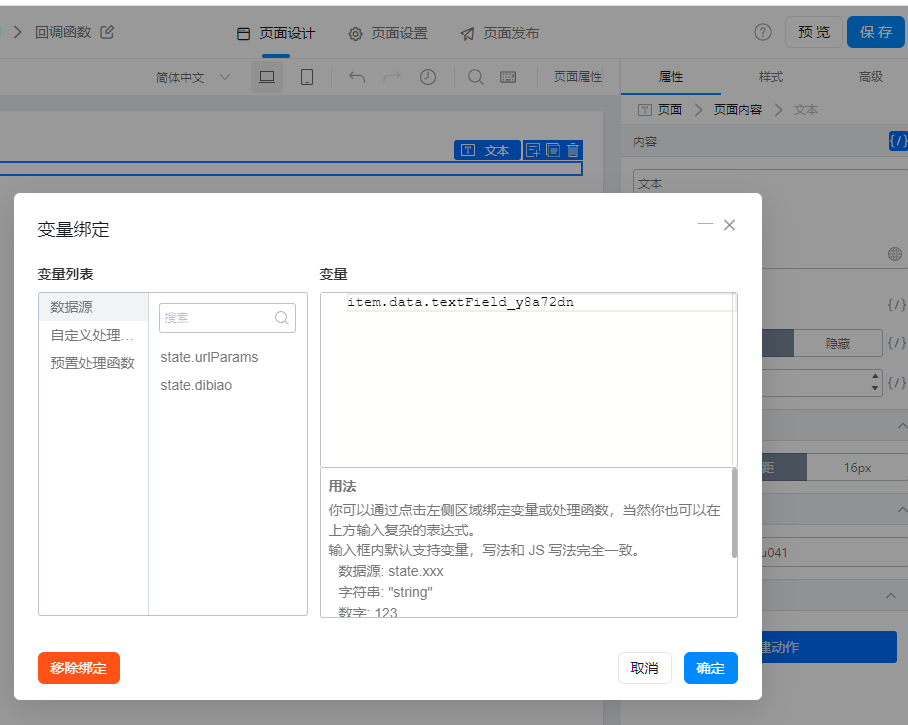Switch to the 属性 panel tab
This screenshot has height=725, width=908.
coord(671,76)
